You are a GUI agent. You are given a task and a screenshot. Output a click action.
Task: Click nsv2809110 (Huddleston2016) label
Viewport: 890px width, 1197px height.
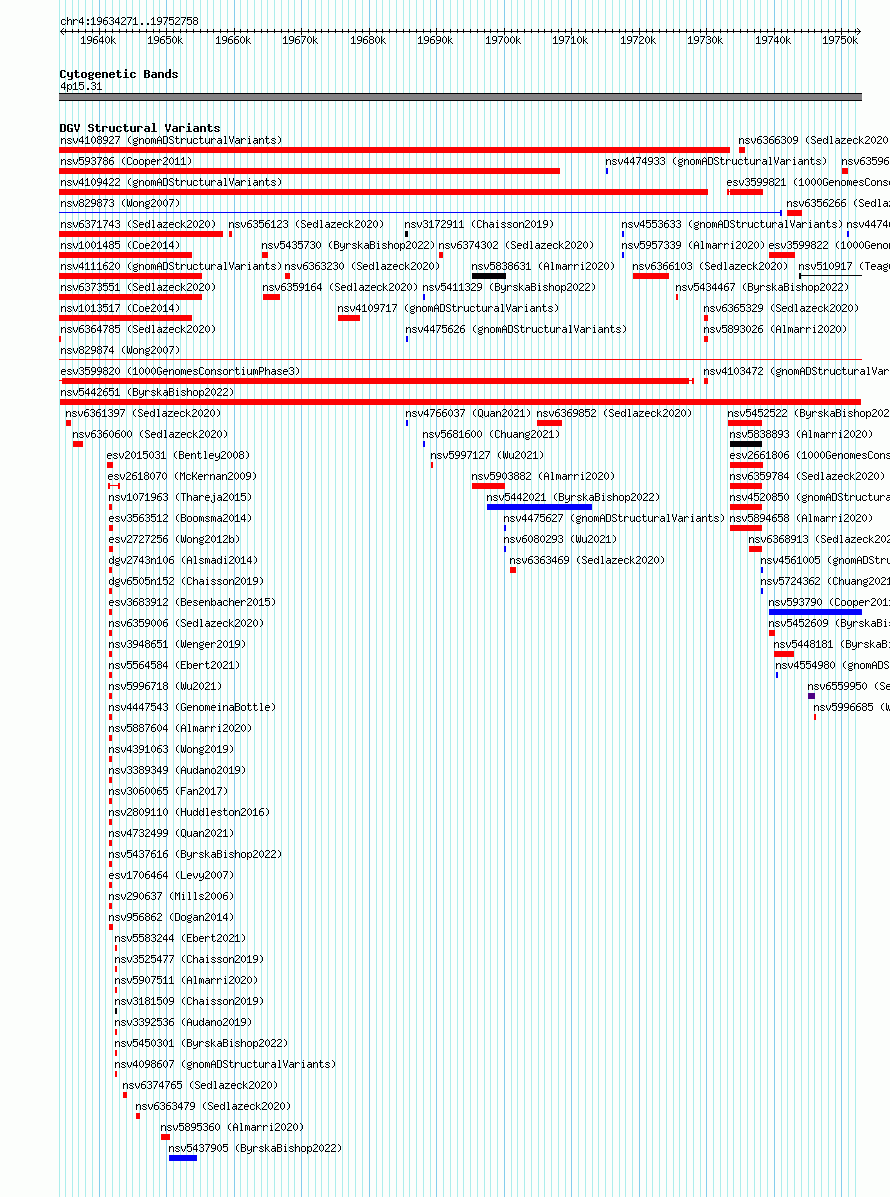pyautogui.click(x=189, y=812)
